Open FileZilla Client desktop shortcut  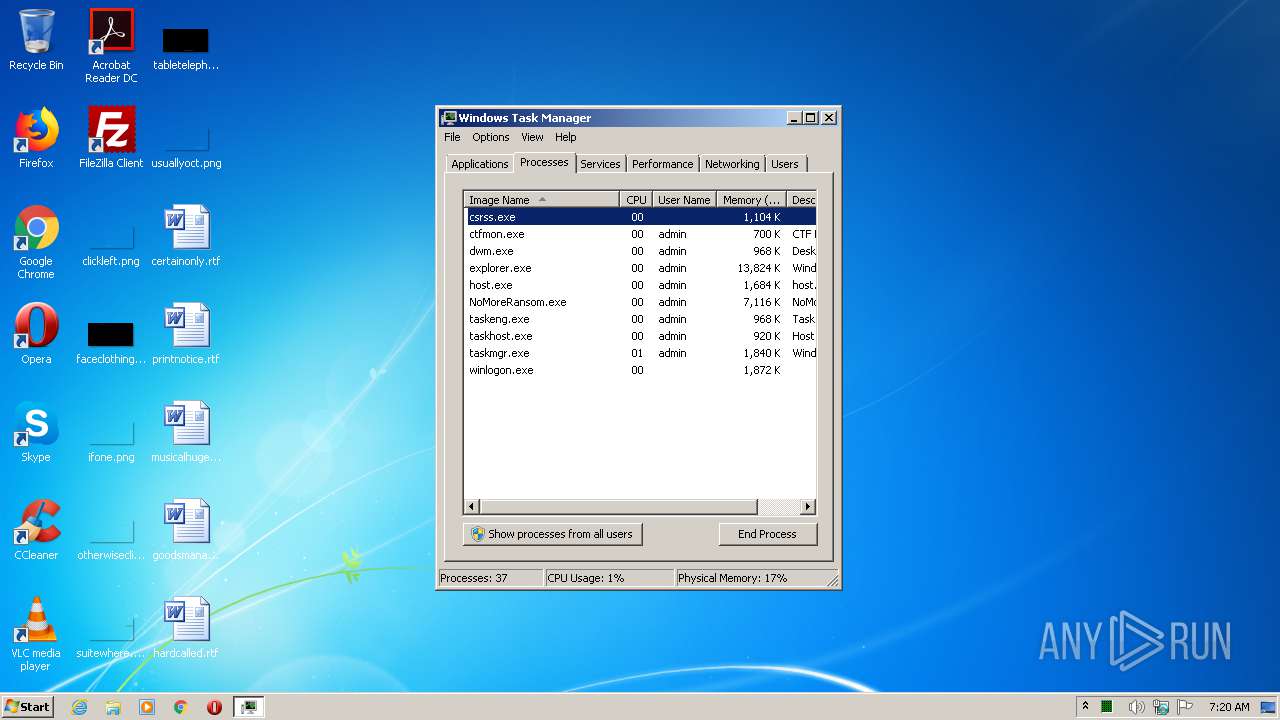(x=111, y=138)
